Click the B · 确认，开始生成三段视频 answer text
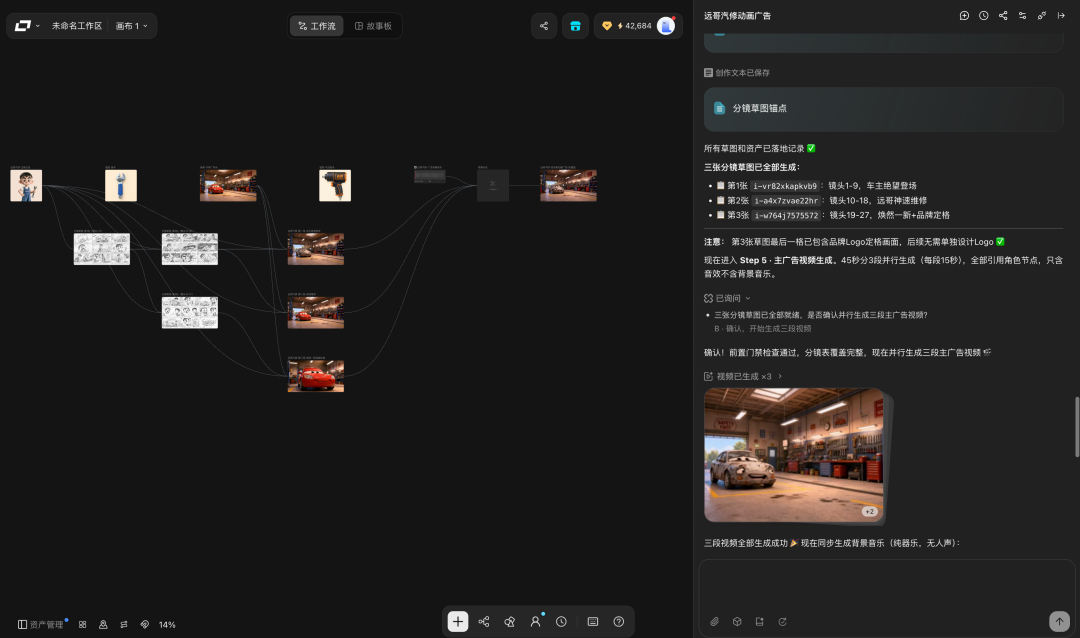The width and height of the screenshot is (1080, 638). [x=762, y=329]
